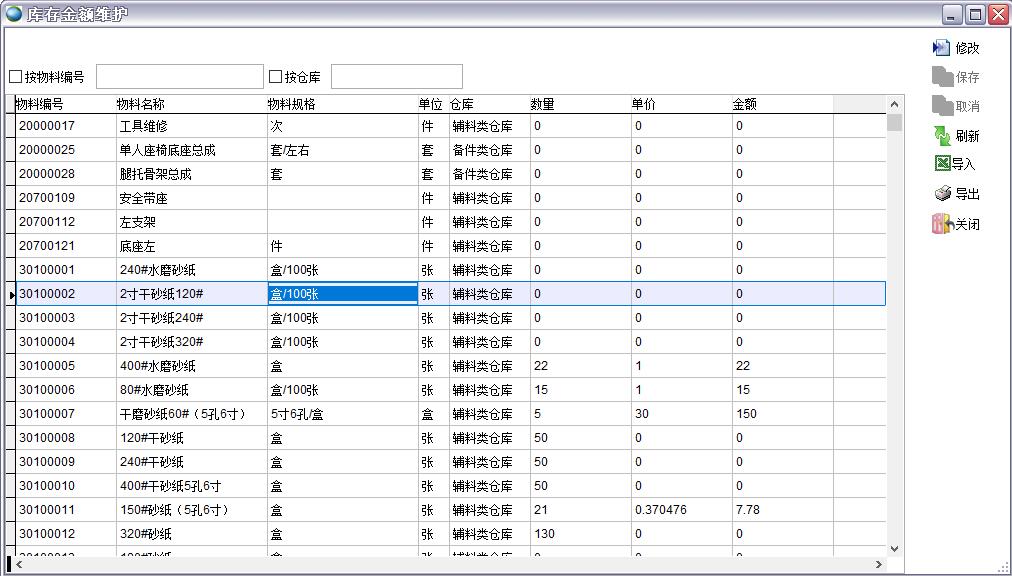Image resolution: width=1012 pixels, height=576 pixels.
Task: Select the row for material 30100005
Action: 47,366
